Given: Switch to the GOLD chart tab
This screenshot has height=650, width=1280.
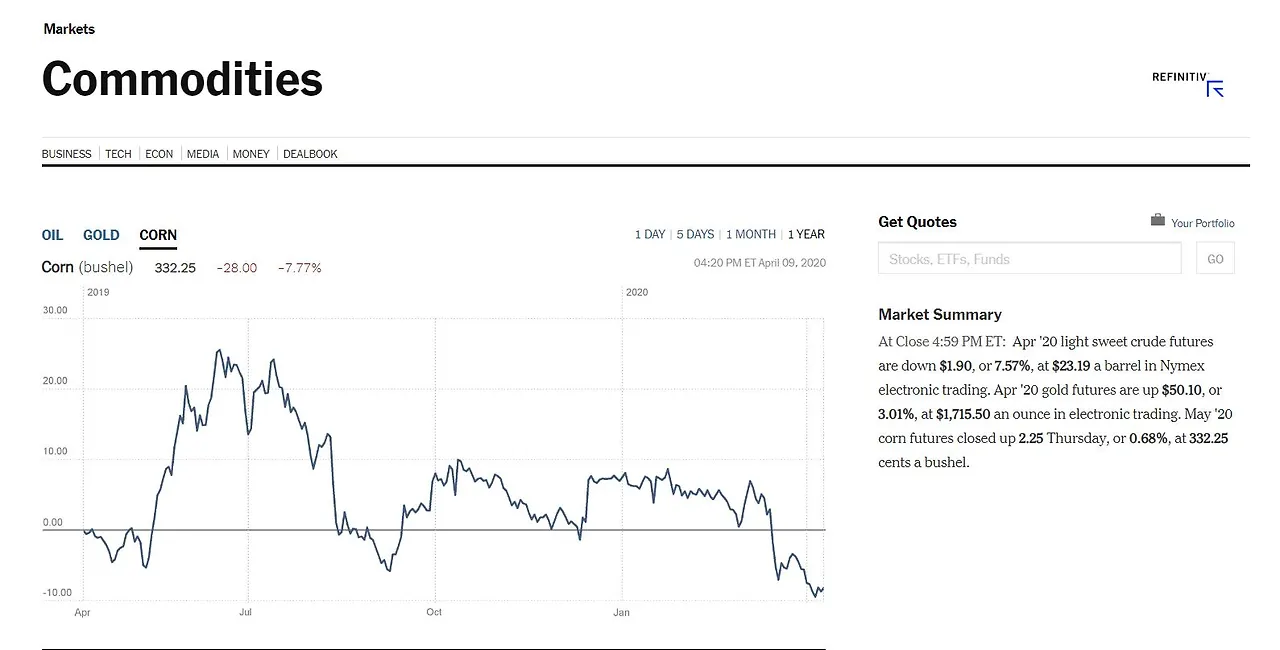Looking at the screenshot, I should click(101, 235).
